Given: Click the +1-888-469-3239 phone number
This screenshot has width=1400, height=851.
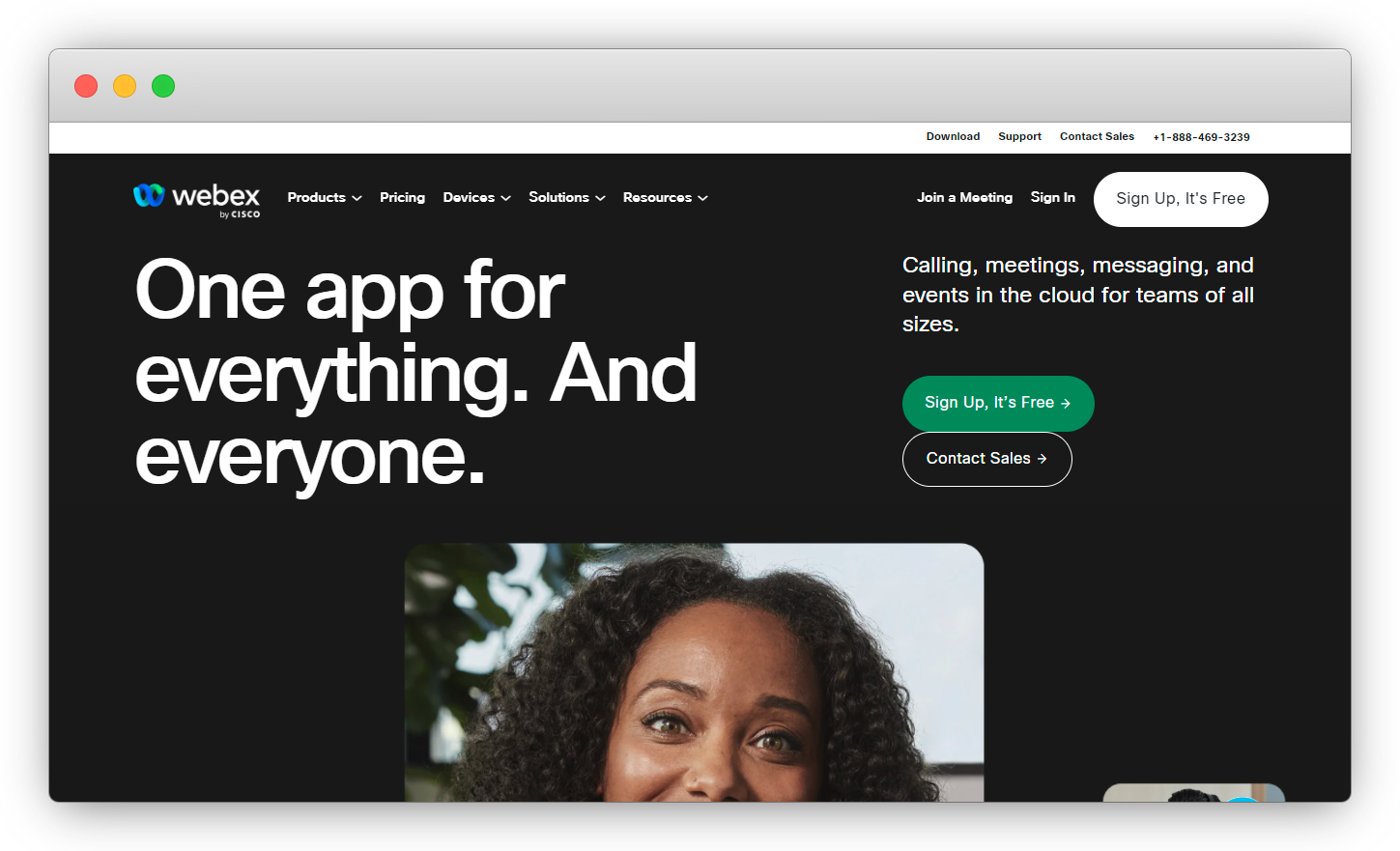Looking at the screenshot, I should click(1201, 137).
